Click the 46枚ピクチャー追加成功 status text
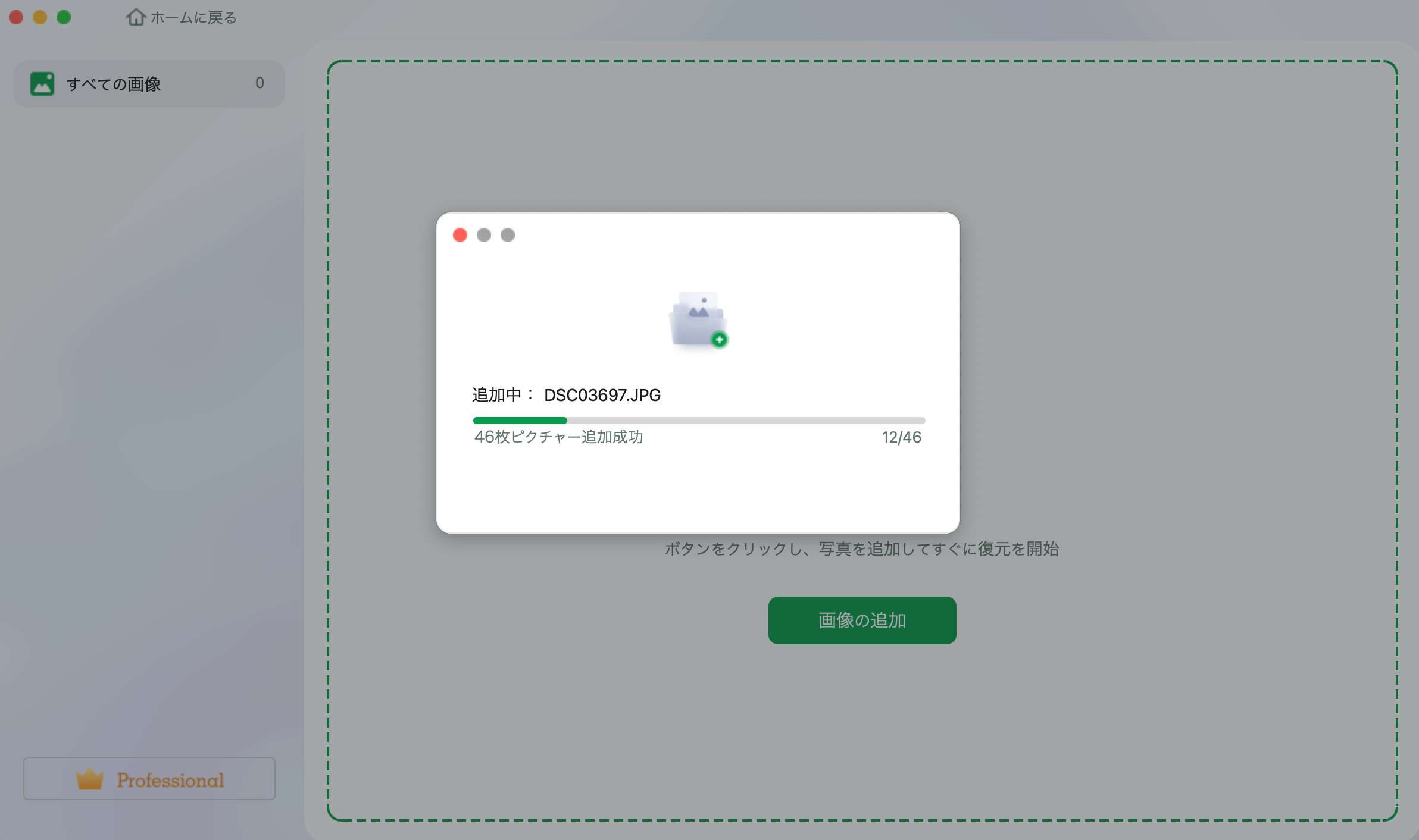Viewport: 1419px width, 840px height. pyautogui.click(x=558, y=437)
